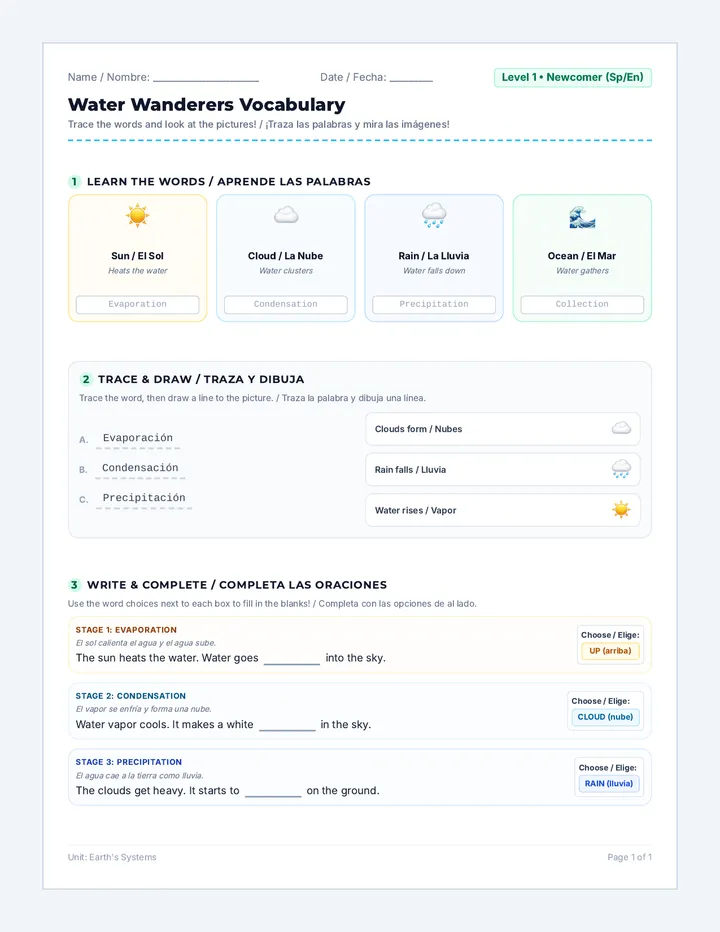This screenshot has height=932, width=720.
Task: Click the Water rises / Vapor match box
Action: click(503, 510)
